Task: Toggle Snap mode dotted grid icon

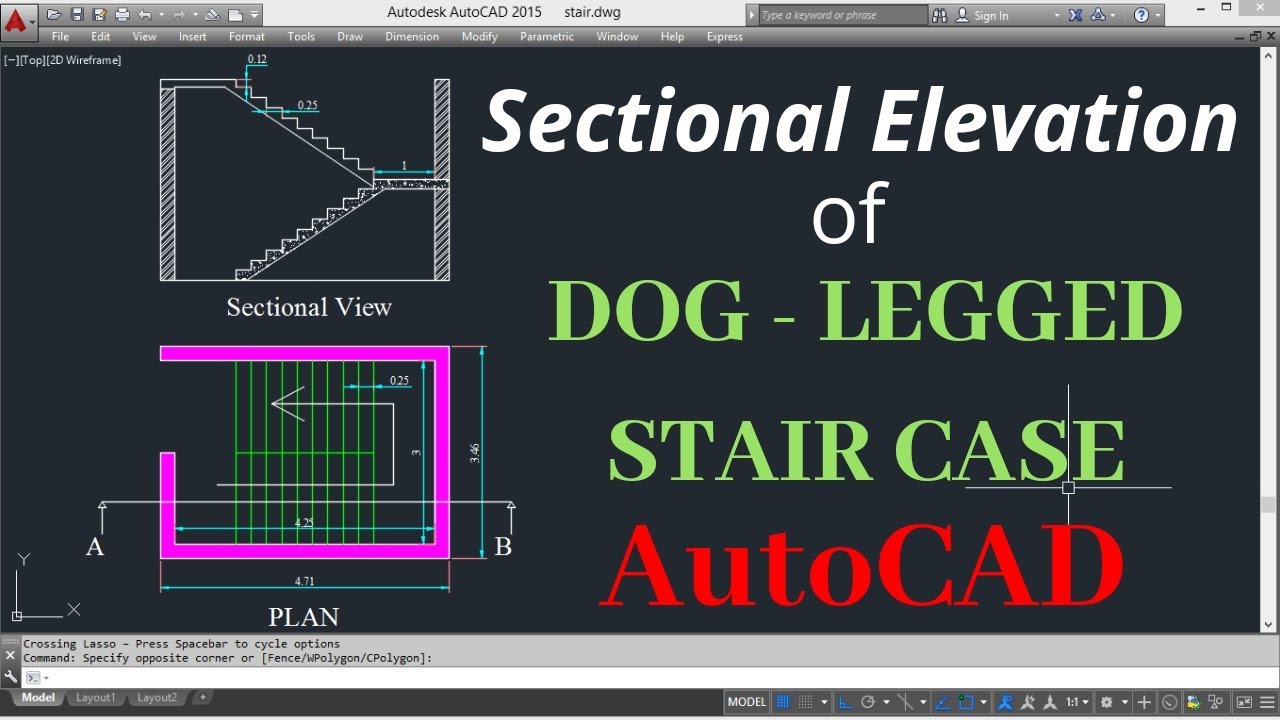Action: (806, 702)
